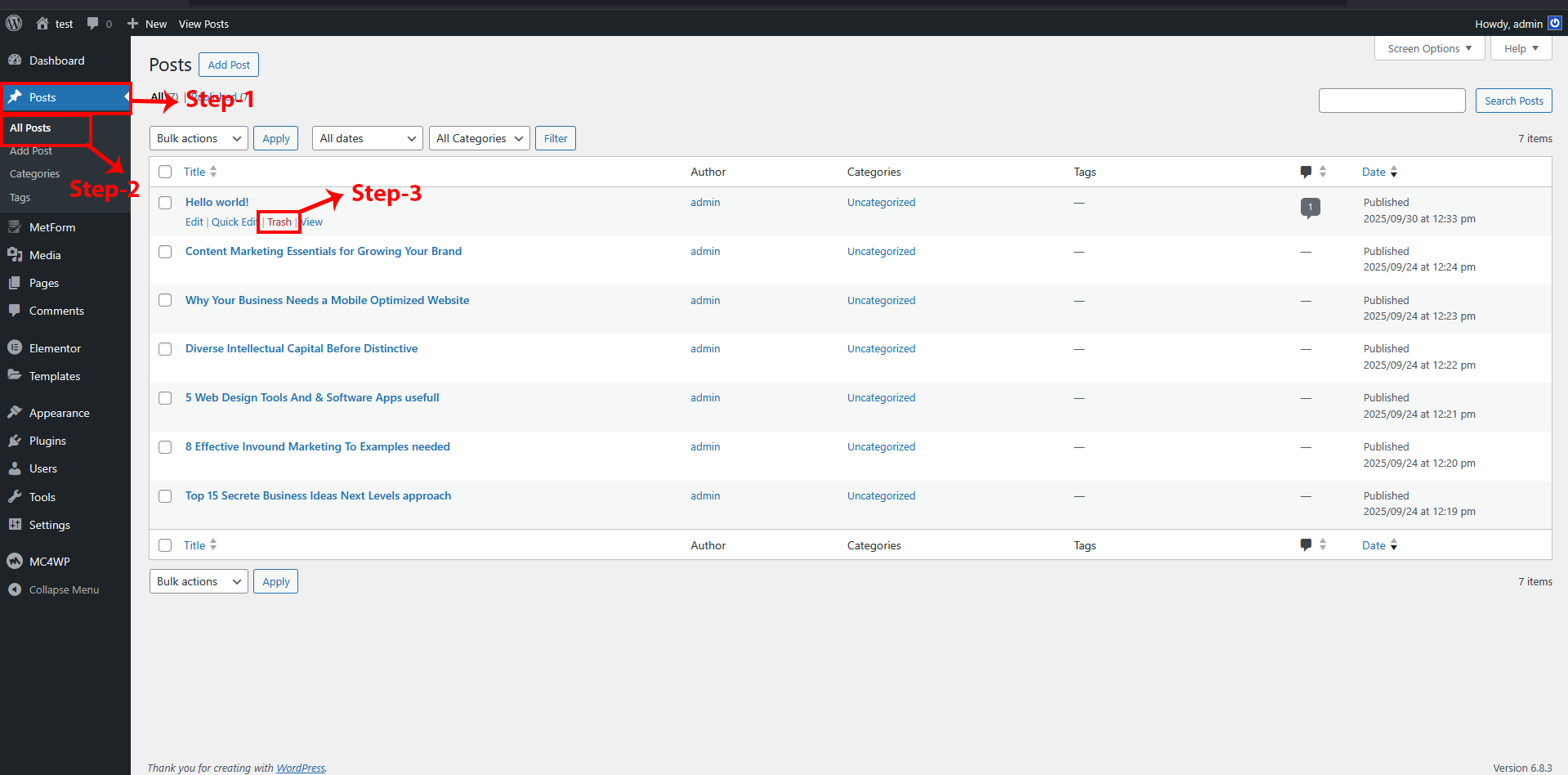
Task: Click the Elementor icon in sidebar
Action: (15, 347)
